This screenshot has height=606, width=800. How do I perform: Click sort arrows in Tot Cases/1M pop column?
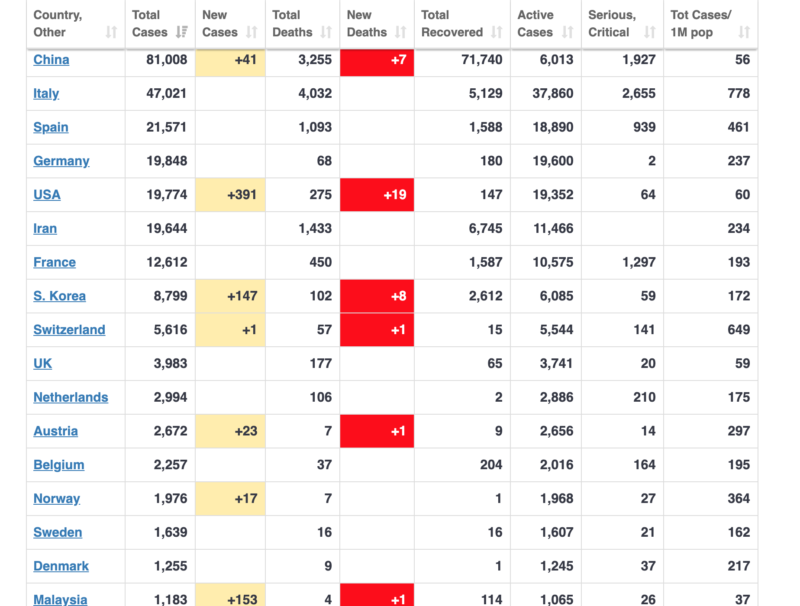(x=744, y=32)
